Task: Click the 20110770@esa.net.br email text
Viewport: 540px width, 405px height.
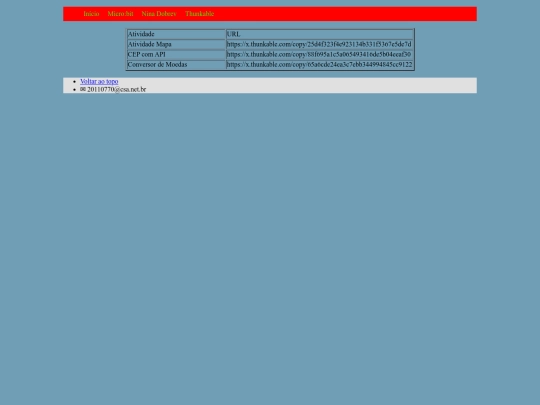Action: [117, 90]
